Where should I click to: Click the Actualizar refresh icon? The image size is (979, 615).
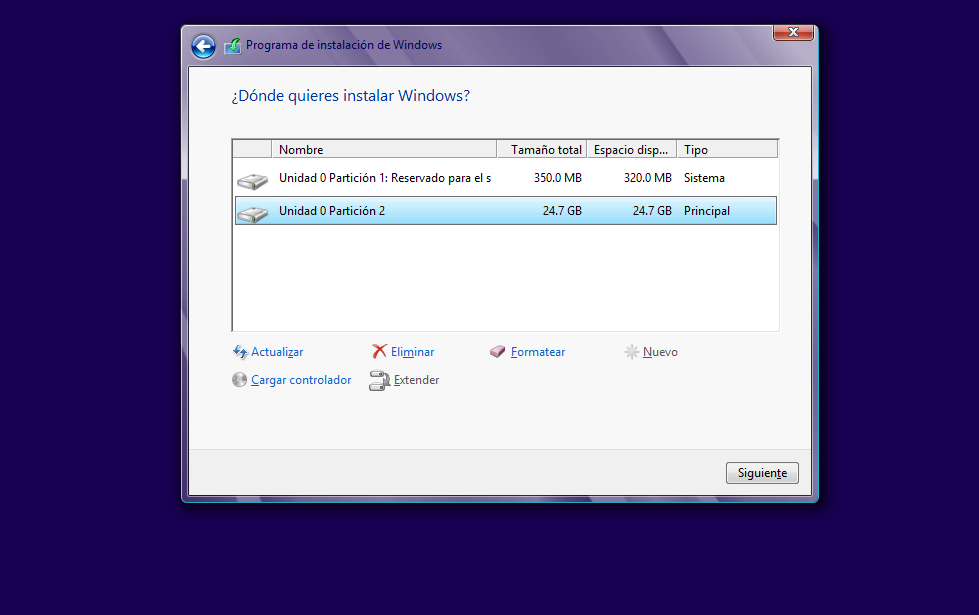point(240,352)
